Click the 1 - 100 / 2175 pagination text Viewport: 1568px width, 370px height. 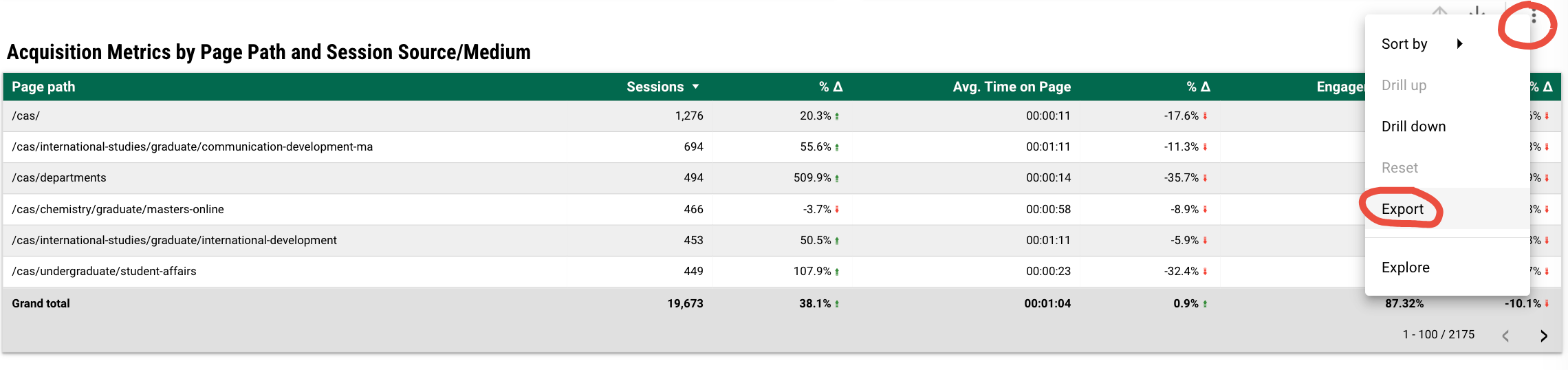click(1438, 334)
